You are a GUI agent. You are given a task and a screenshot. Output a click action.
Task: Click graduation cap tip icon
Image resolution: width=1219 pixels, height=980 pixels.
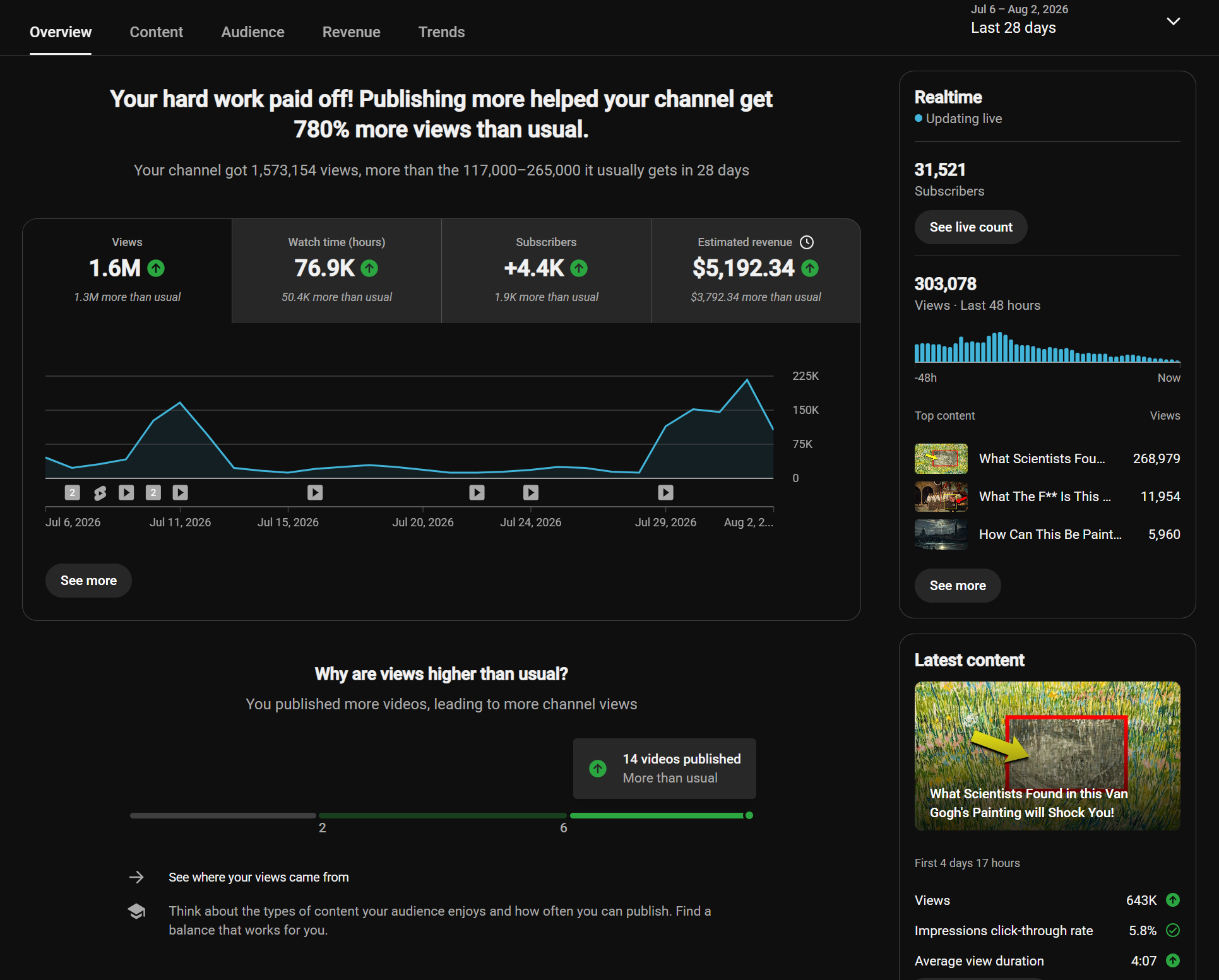136,911
